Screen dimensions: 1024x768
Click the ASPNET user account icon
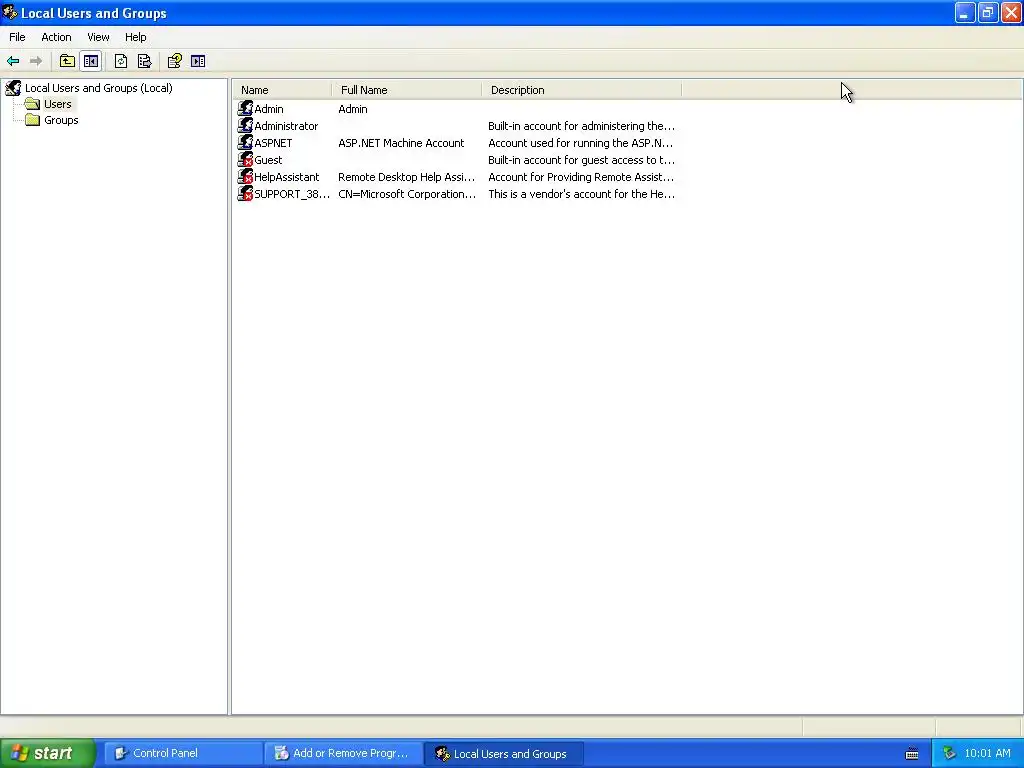246,142
